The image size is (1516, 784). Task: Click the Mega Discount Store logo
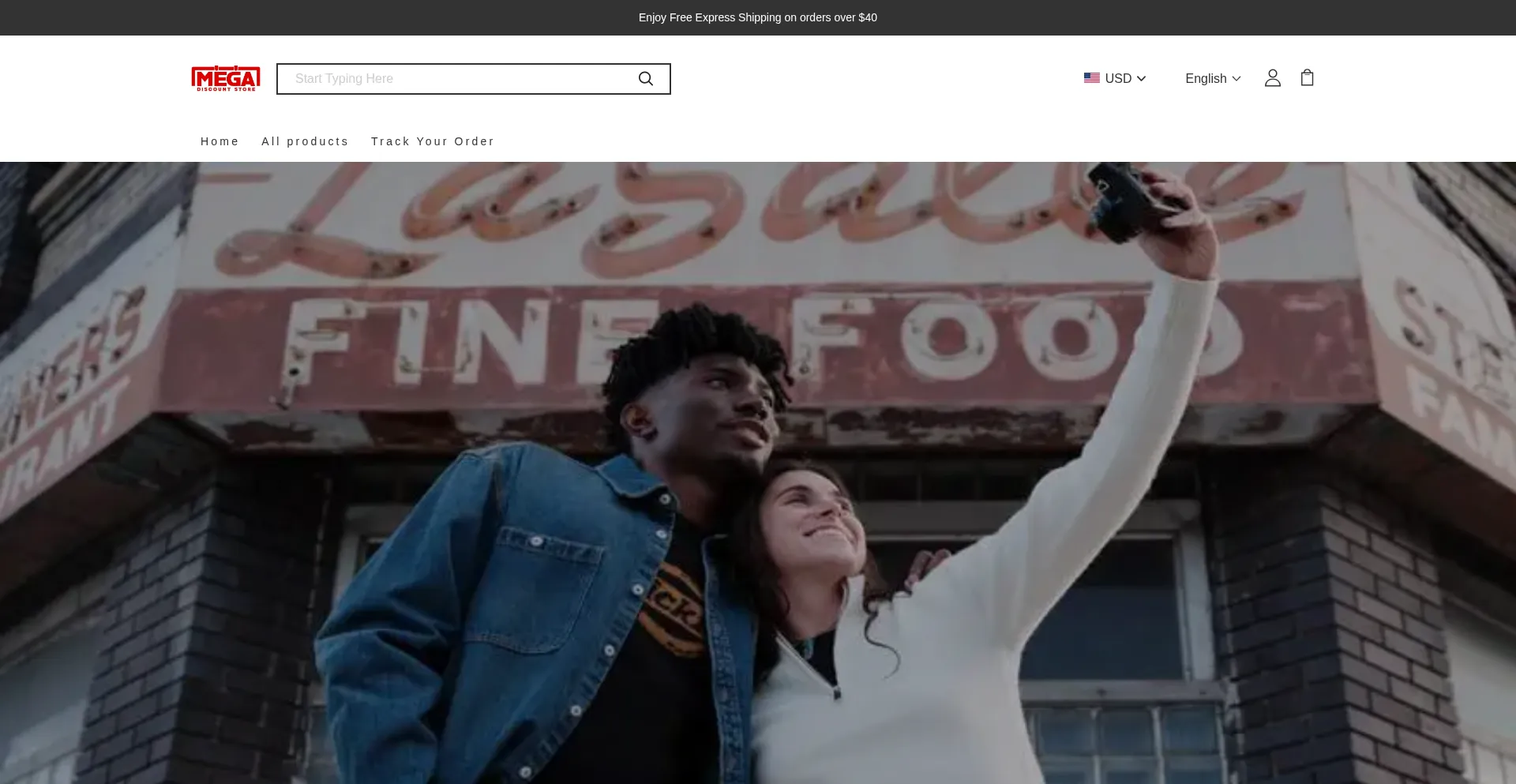226,78
